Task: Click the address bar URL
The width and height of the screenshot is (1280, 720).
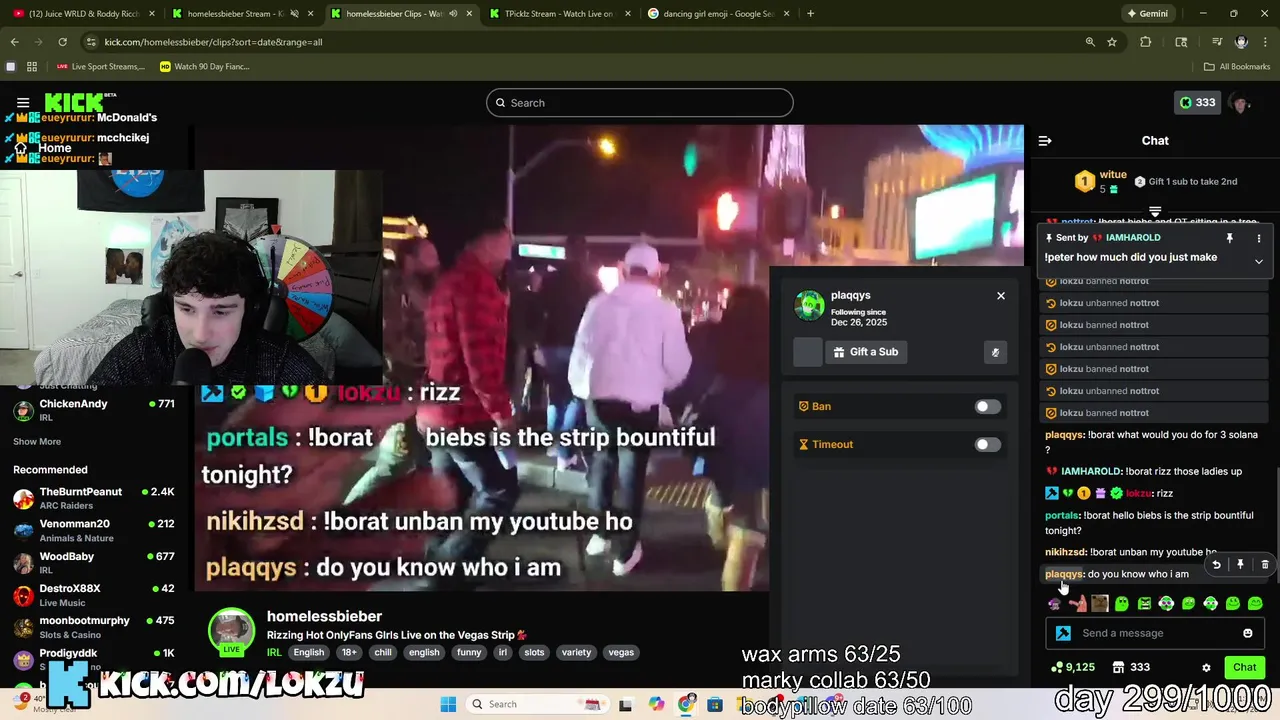Action: click(213, 42)
